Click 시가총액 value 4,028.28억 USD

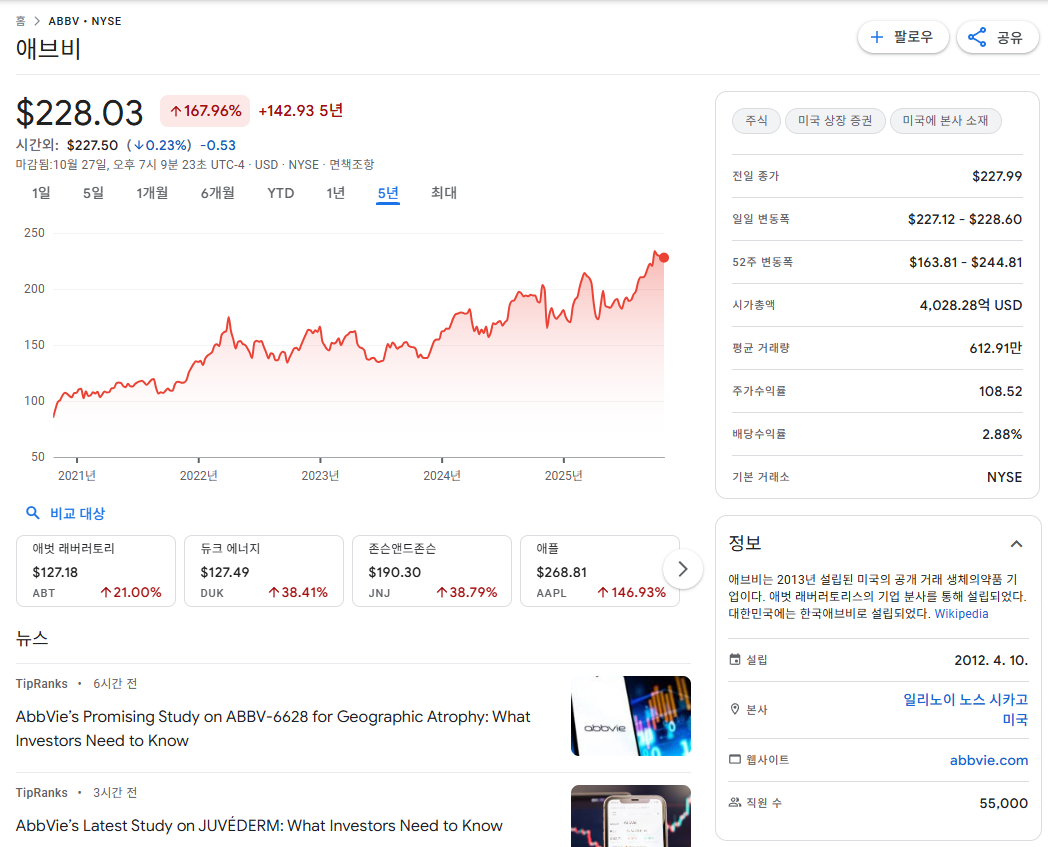pos(970,306)
